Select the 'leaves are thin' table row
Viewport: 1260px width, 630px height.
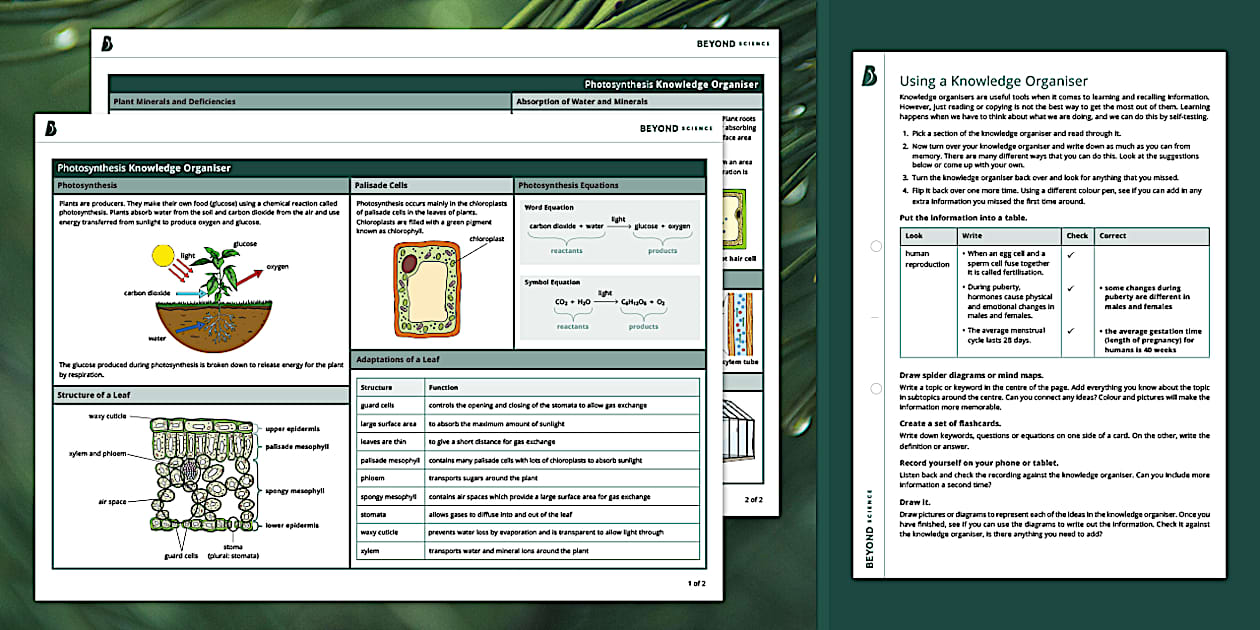click(528, 441)
